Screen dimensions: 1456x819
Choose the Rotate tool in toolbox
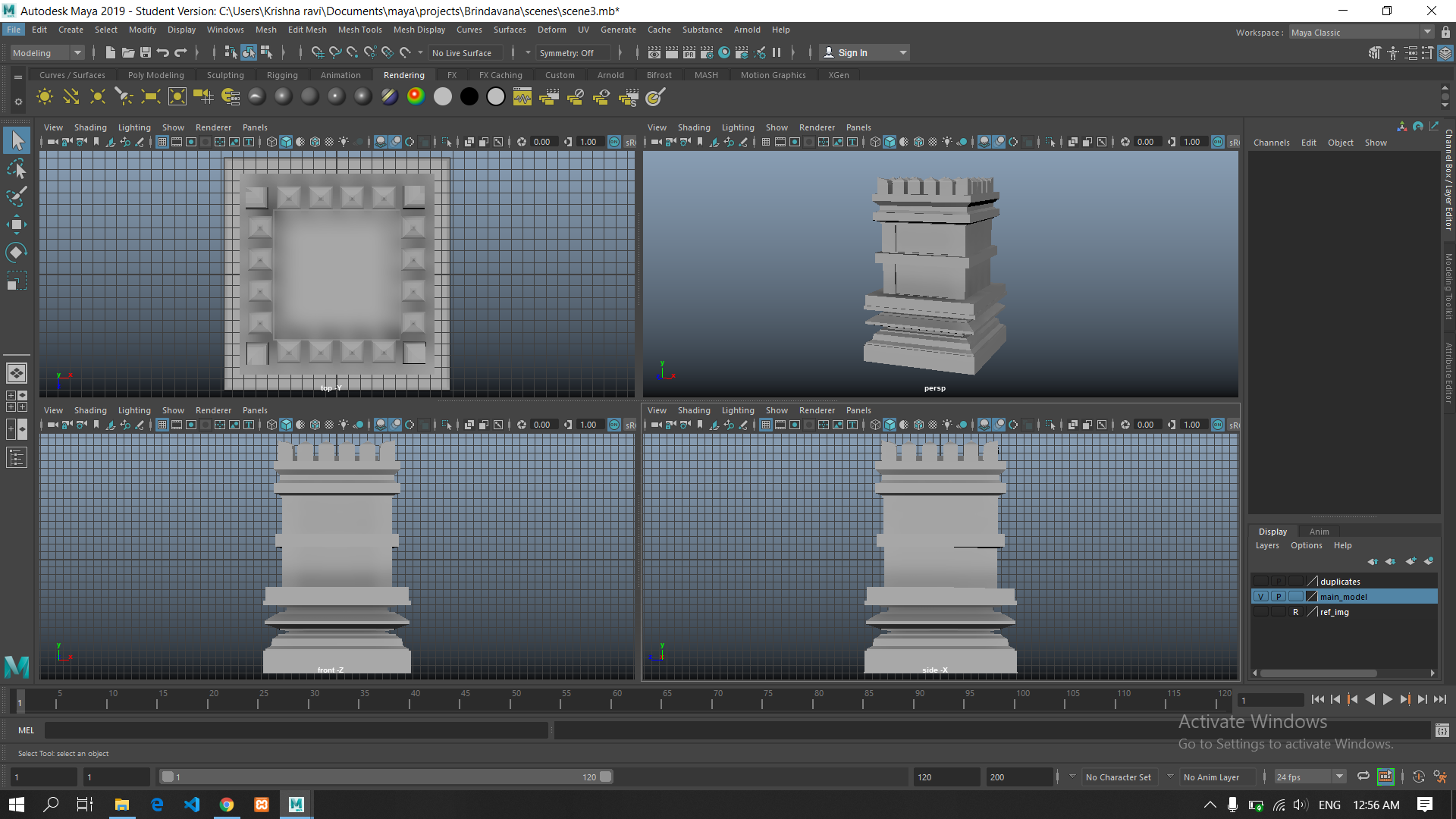pyautogui.click(x=17, y=252)
